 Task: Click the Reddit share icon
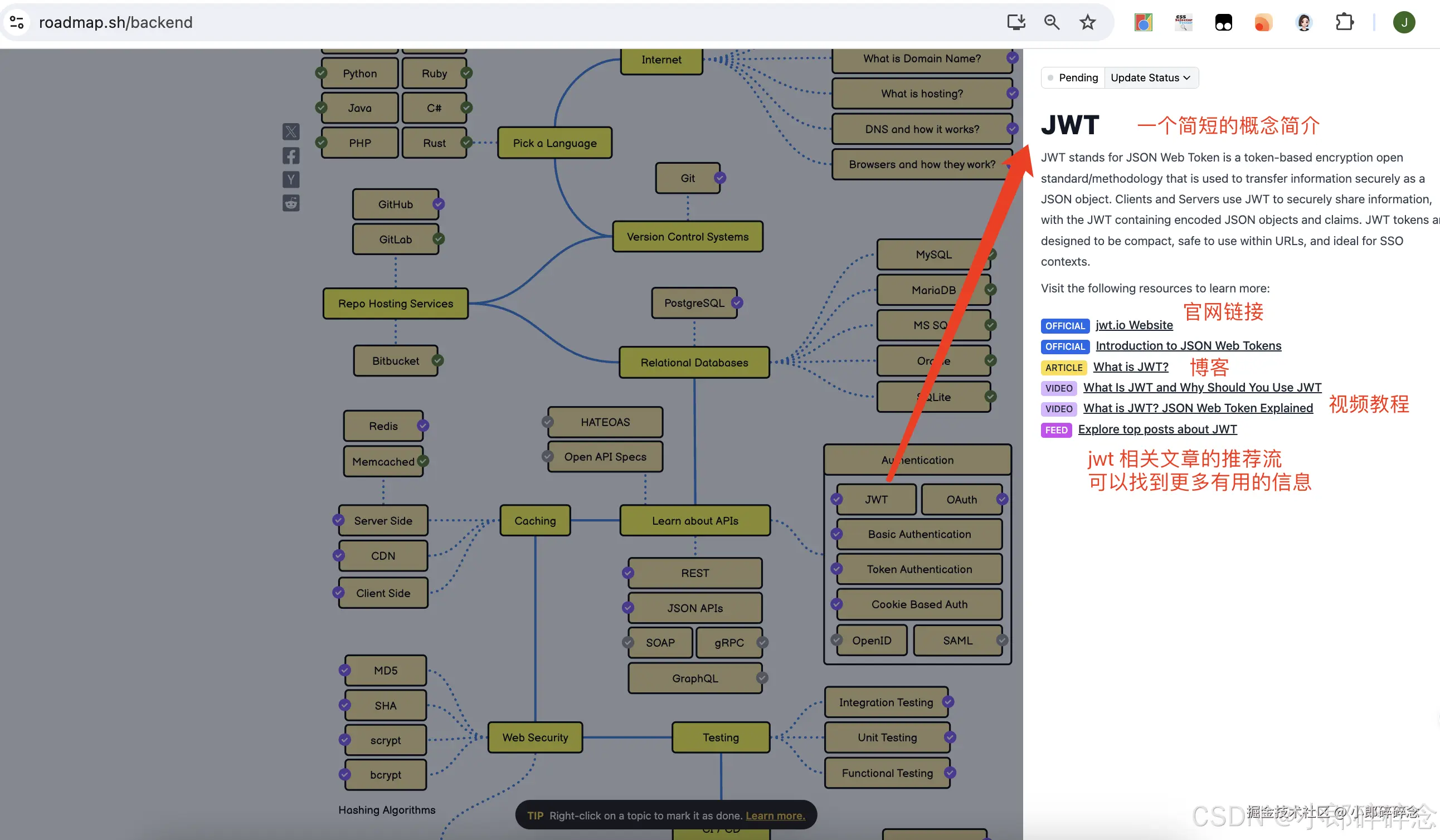click(291, 203)
